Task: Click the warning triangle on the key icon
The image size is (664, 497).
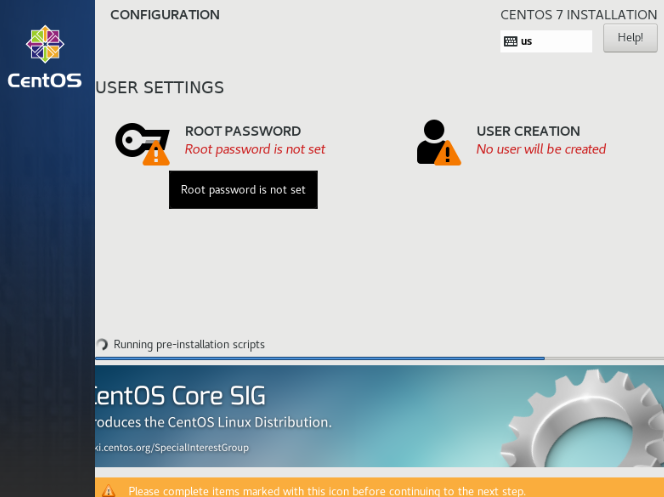Action: [156, 153]
